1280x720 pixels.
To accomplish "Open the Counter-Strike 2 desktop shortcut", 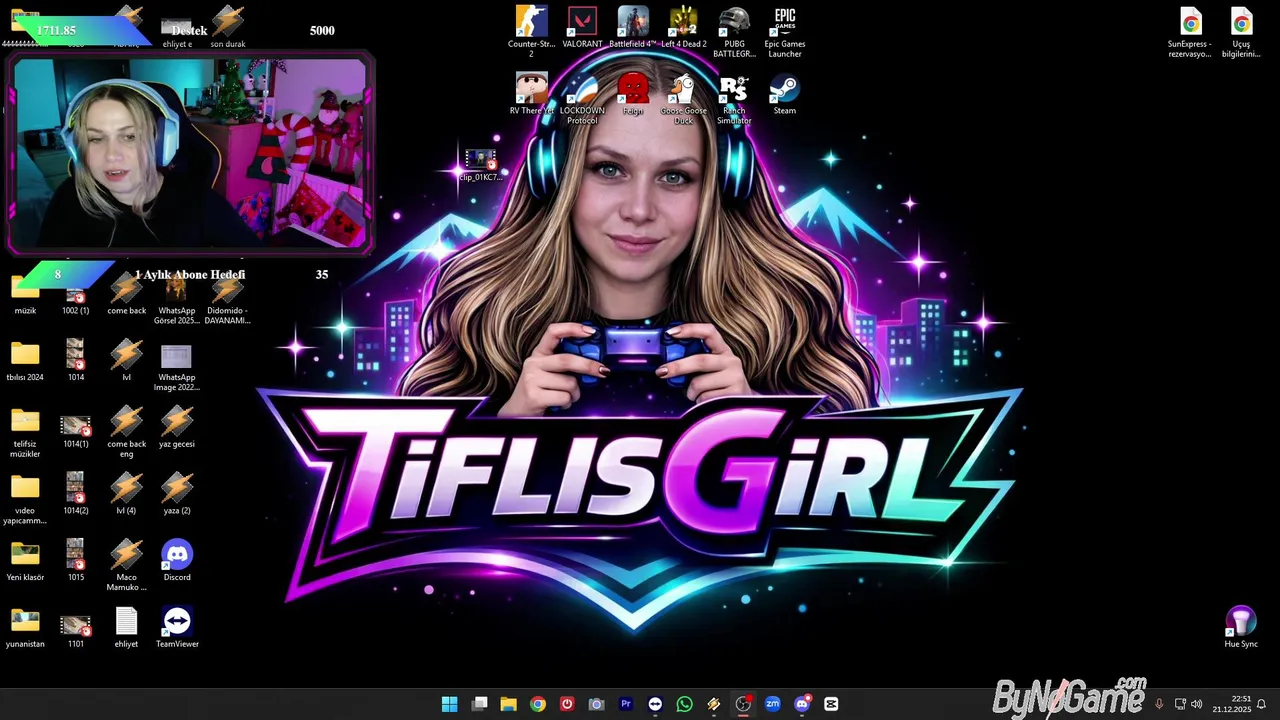I will coord(531,31).
